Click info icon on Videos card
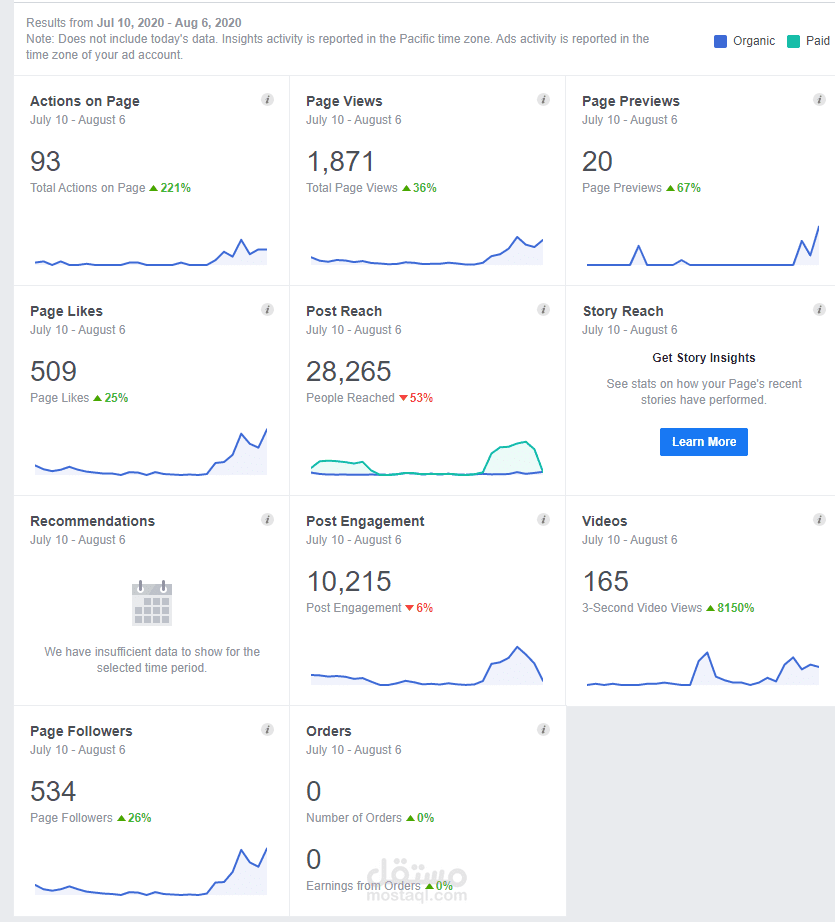The image size is (835, 922). coord(819,519)
